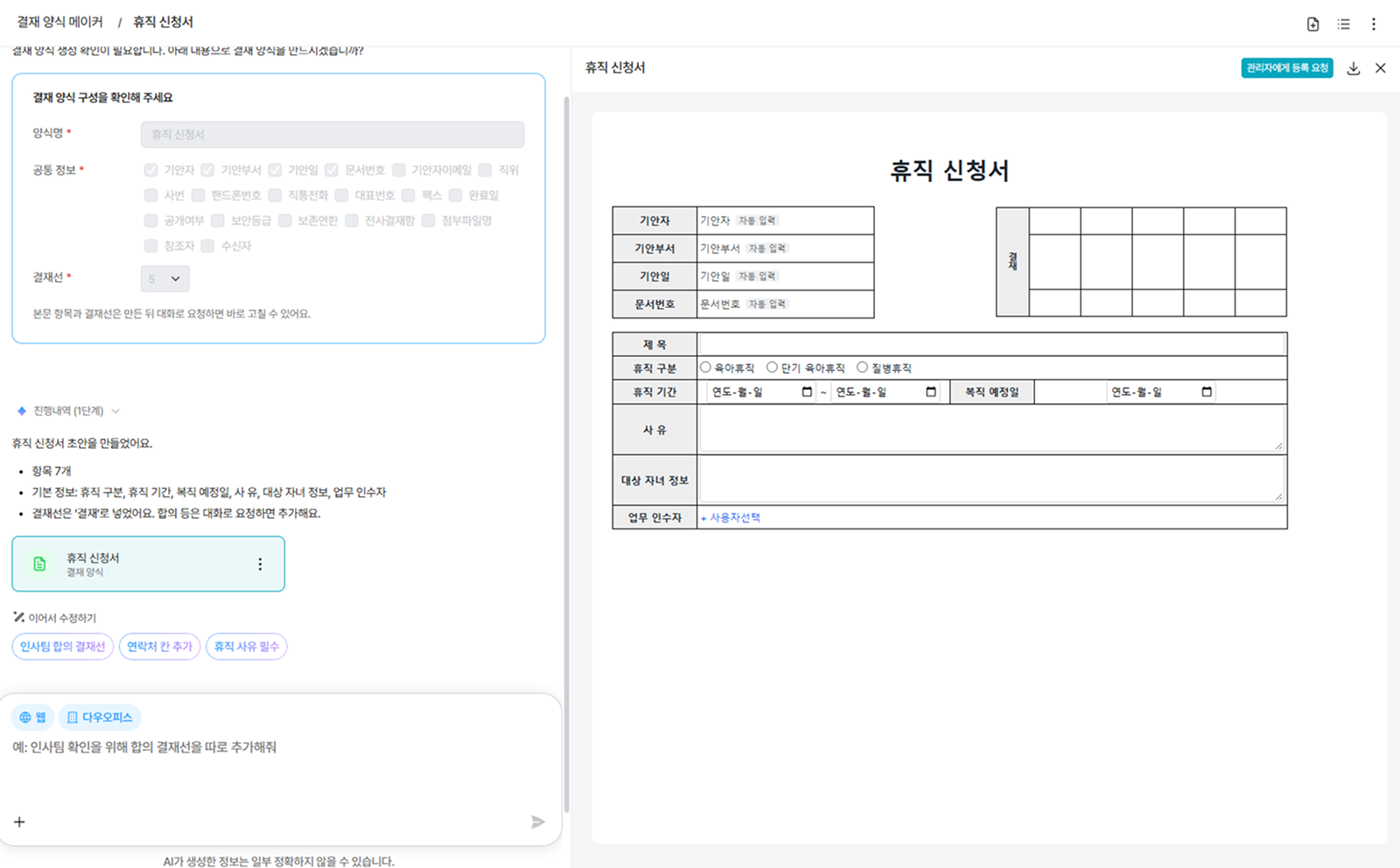The width and height of the screenshot is (1400, 868).
Task: Select the 단기 육아휴직 radio option
Action: 772,367
